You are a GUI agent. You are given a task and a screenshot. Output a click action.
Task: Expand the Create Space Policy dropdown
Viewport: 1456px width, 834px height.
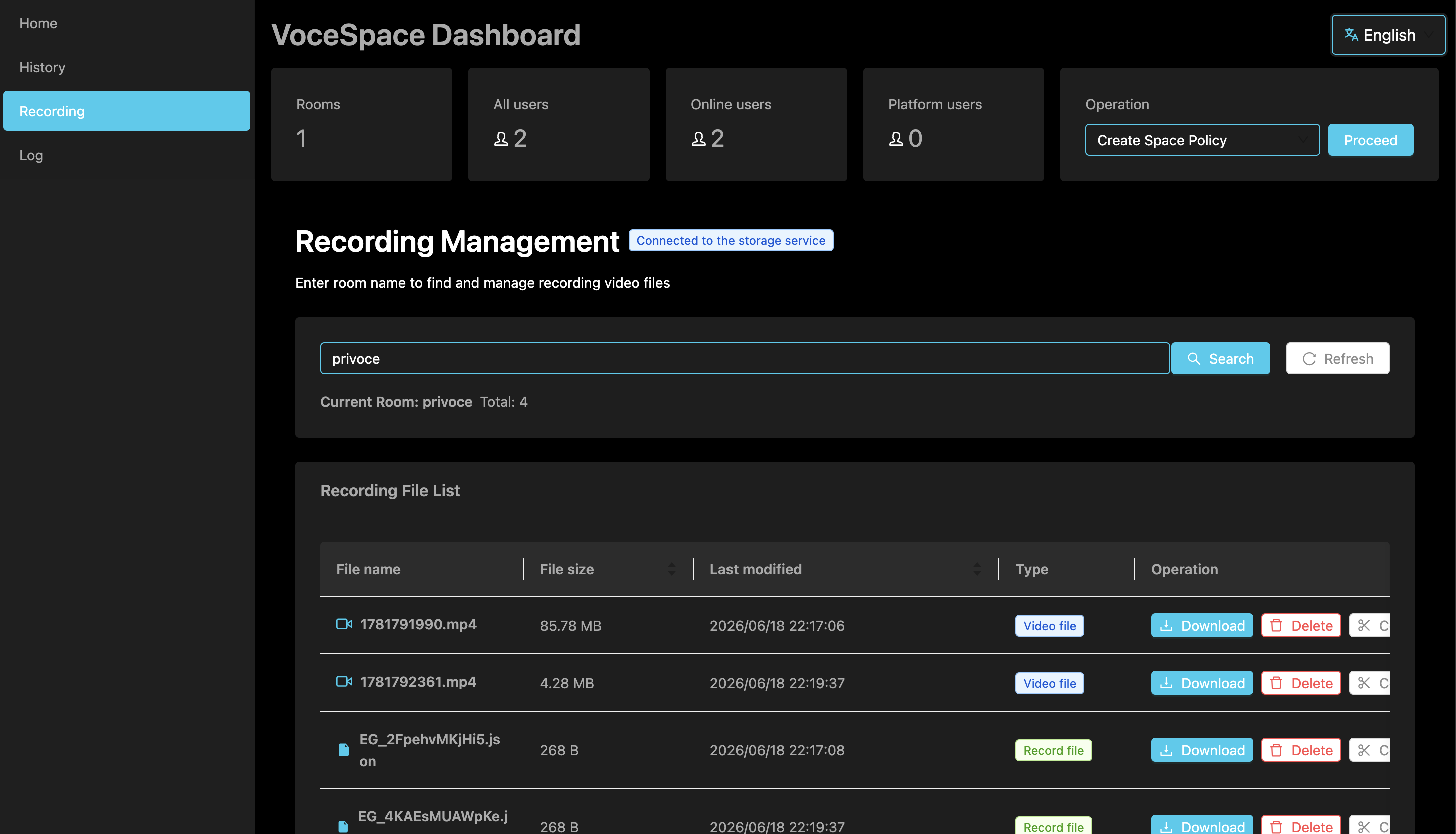click(1202, 140)
